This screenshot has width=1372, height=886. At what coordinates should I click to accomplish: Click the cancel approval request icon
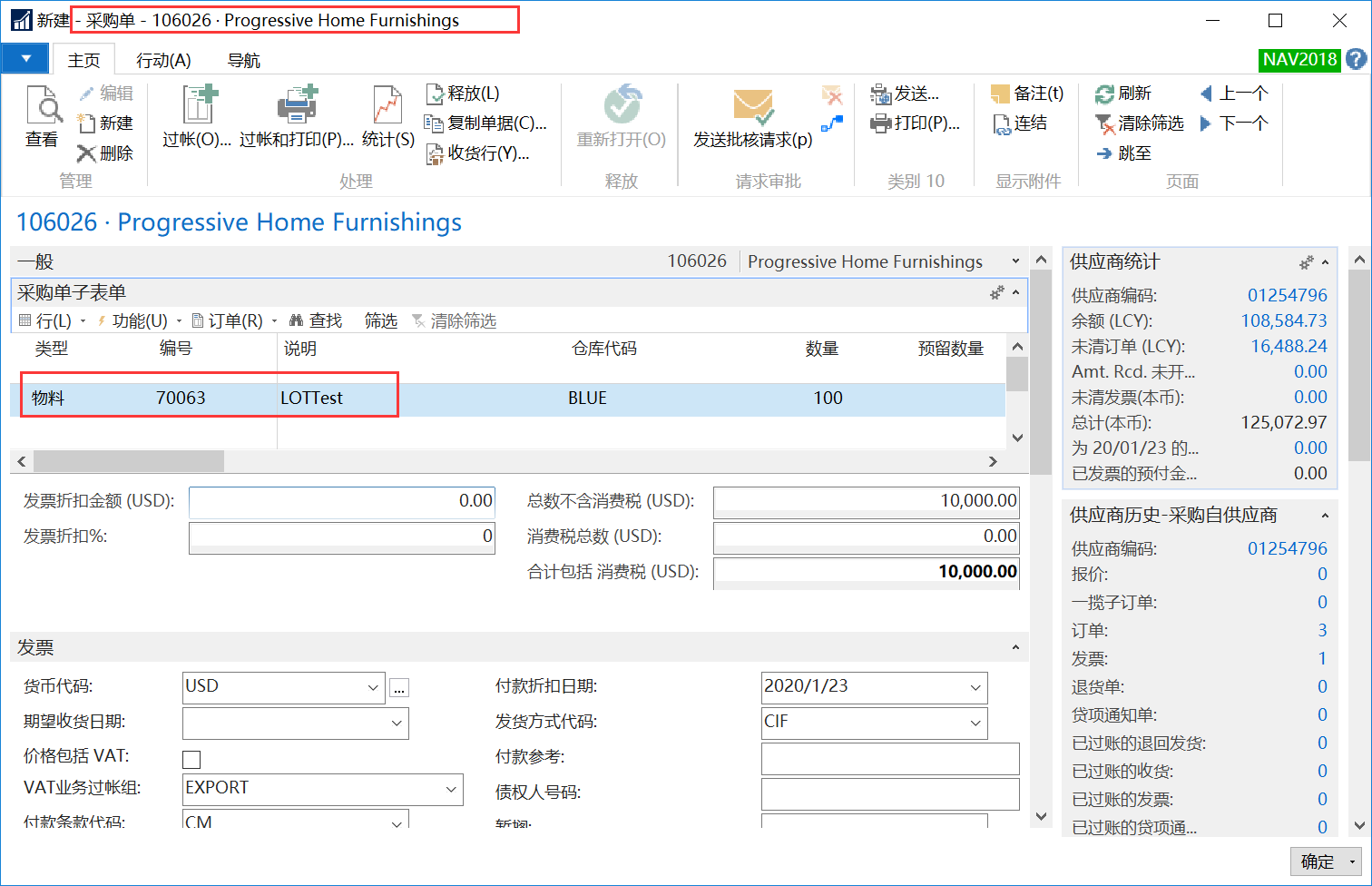(x=832, y=94)
